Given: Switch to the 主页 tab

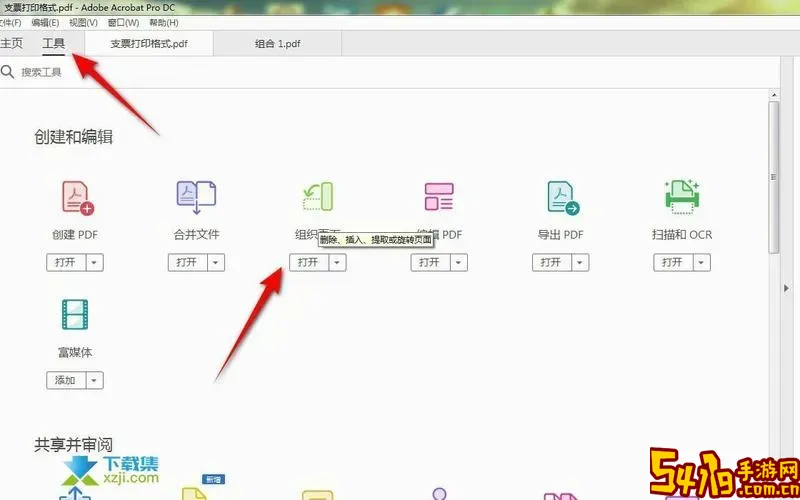Looking at the screenshot, I should (11, 43).
